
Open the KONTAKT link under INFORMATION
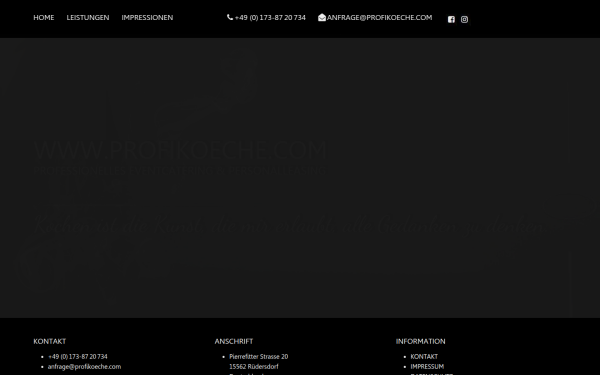coord(424,357)
